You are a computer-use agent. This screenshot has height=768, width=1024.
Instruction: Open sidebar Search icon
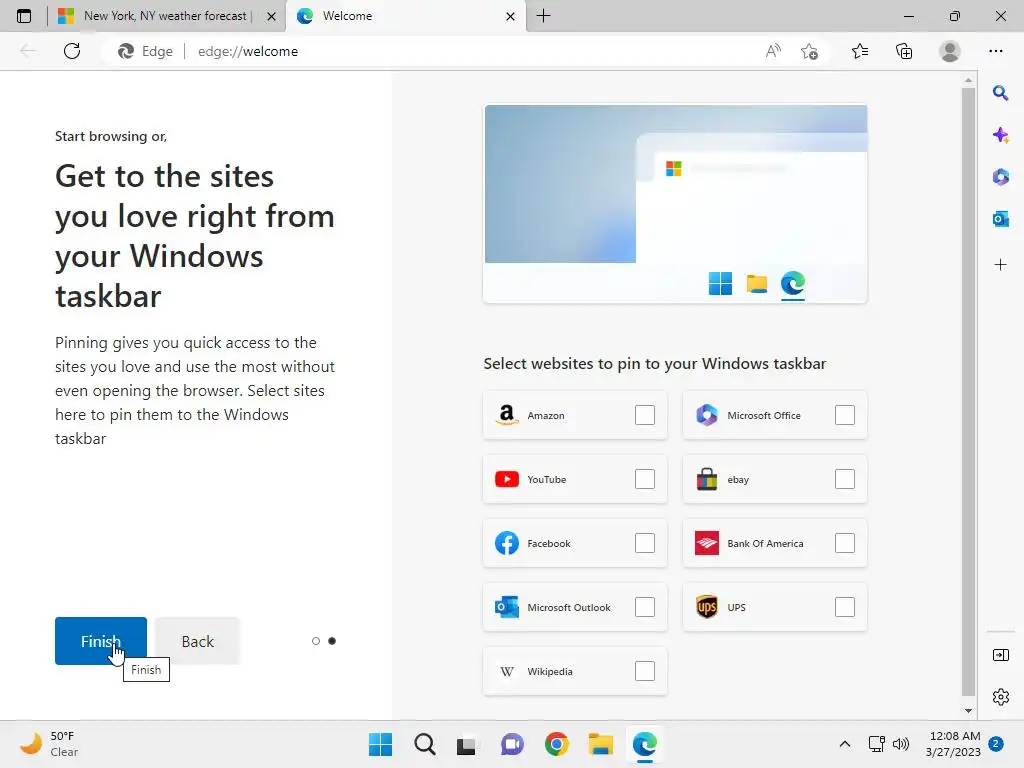pyautogui.click(x=1000, y=93)
